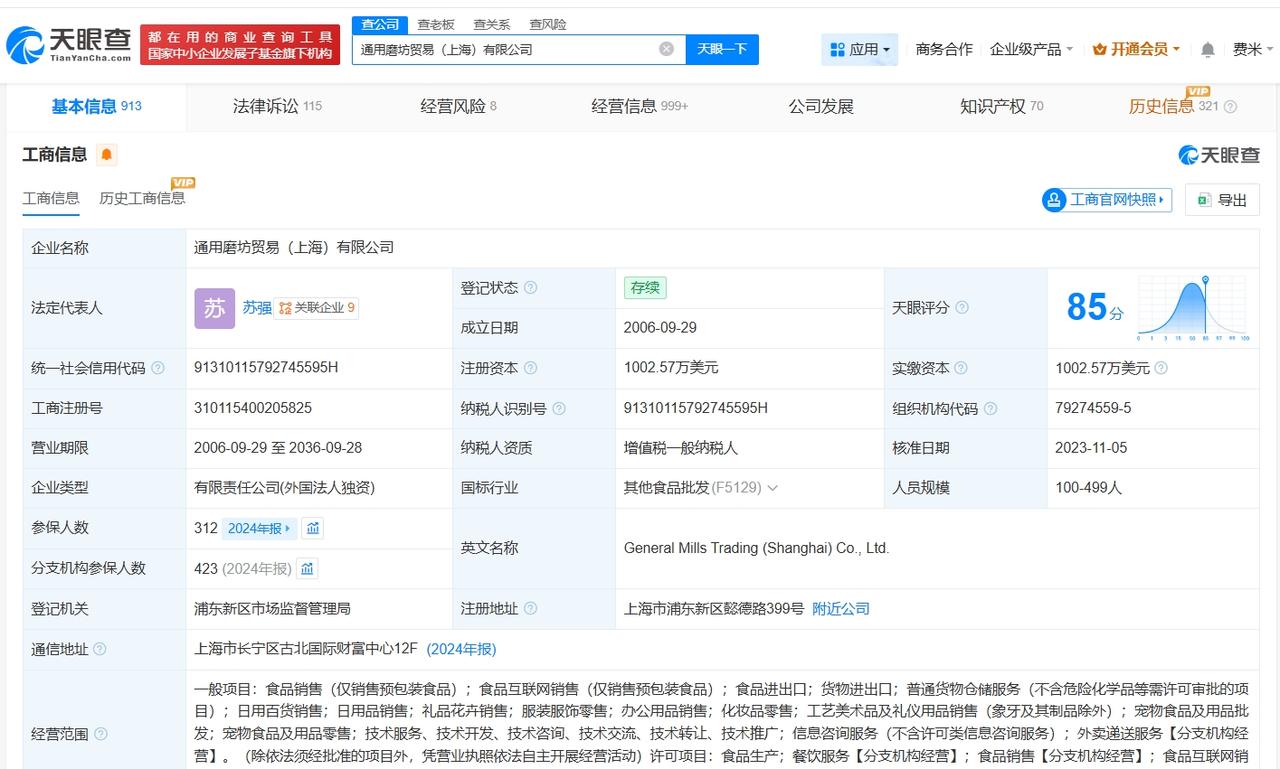Expand the 企业级产品 dropdown
Viewport: 1280px width, 769px height.
point(1031,49)
